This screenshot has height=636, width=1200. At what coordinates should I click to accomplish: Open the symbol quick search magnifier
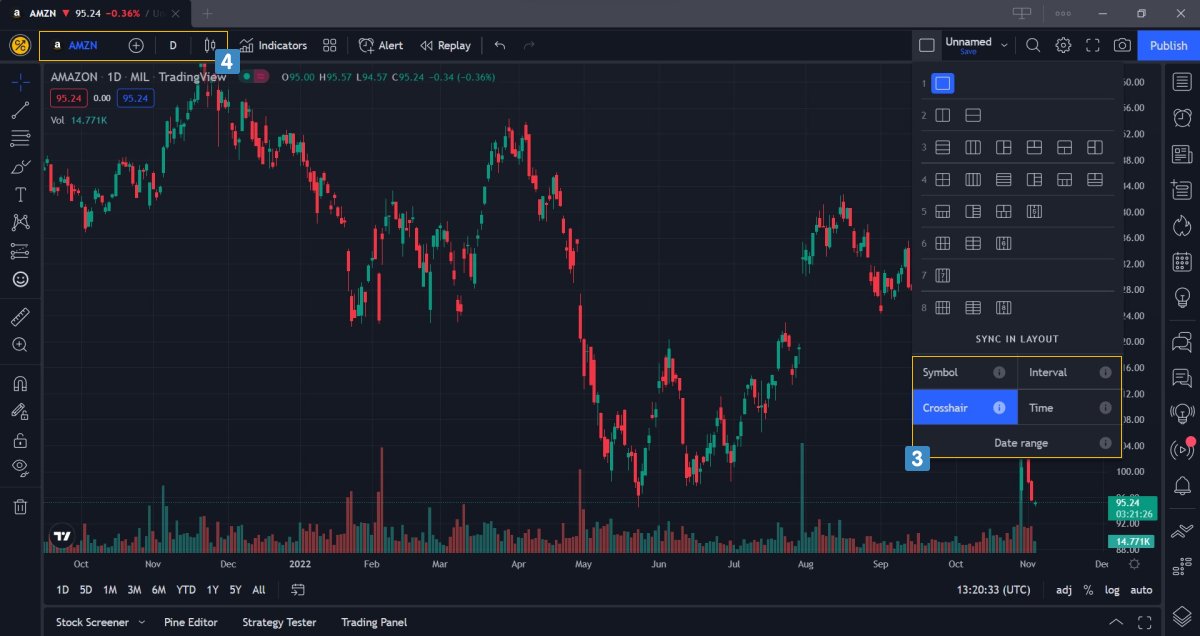click(x=1033, y=45)
